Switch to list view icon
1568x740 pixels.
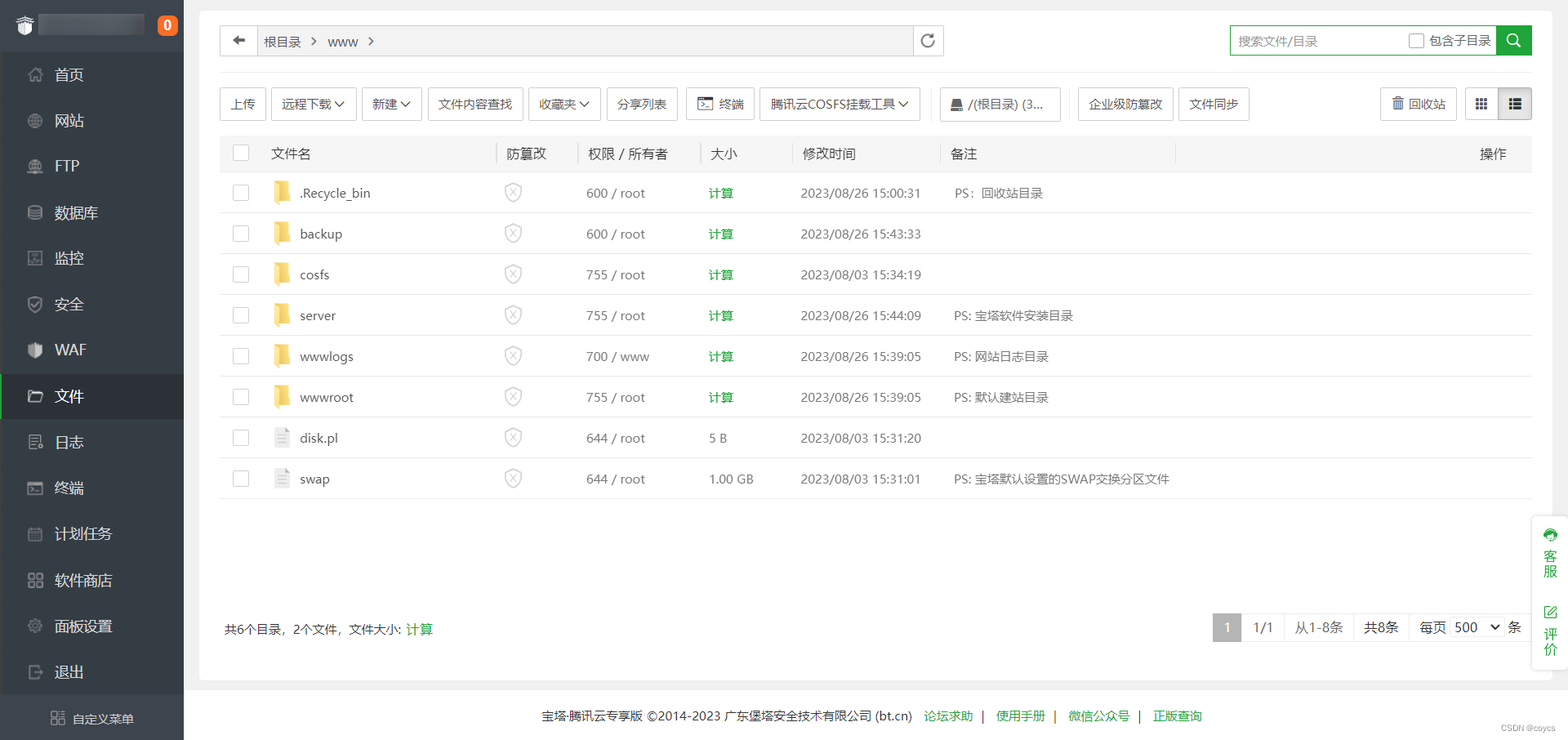[1515, 104]
